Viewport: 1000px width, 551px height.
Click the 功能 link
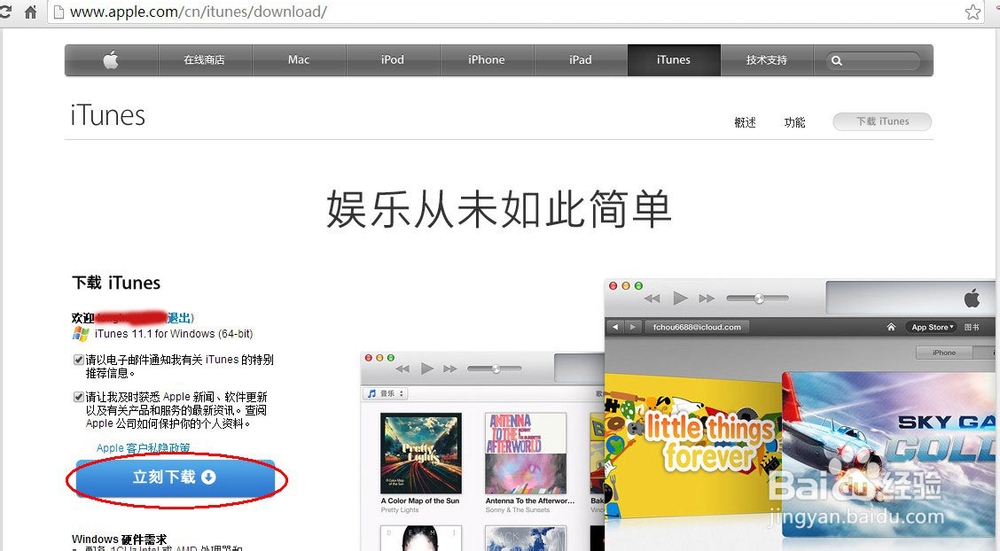pyautogui.click(x=795, y=122)
